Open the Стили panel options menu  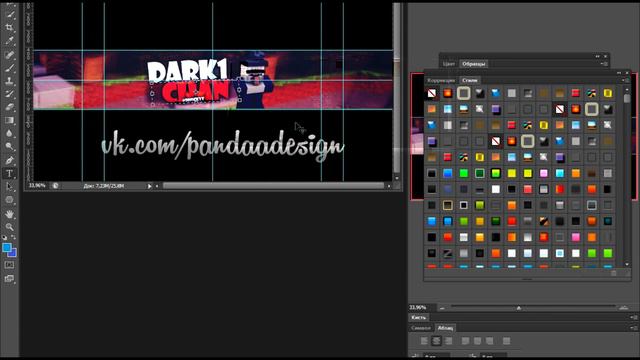pyautogui.click(x=626, y=80)
